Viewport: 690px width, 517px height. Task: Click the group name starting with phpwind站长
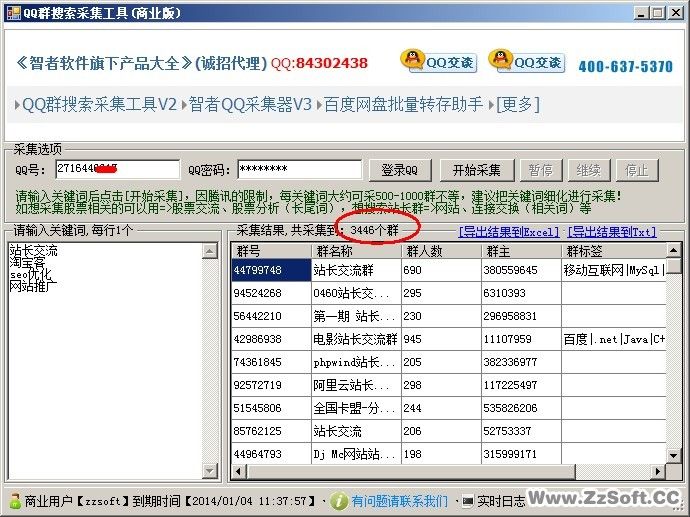click(356, 362)
